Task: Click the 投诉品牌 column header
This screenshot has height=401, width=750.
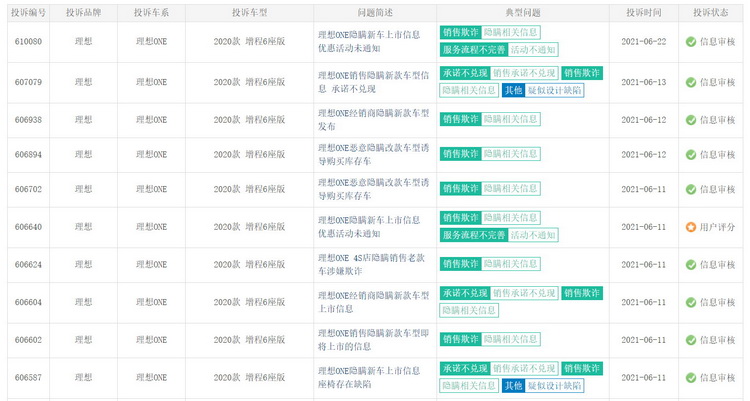Action: point(83,13)
